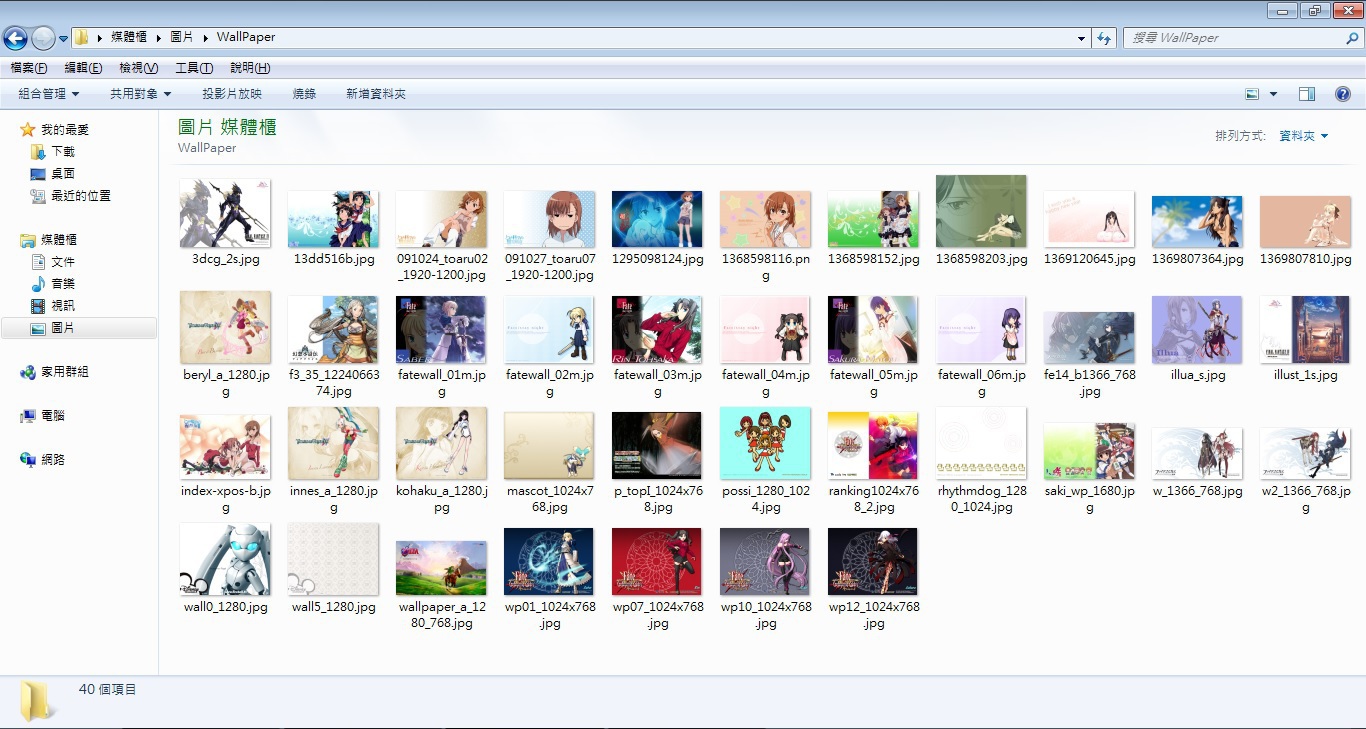This screenshot has height=729, width=1366.
Task: Click the file name kohaku_a_1280.jpg
Action: (x=441, y=499)
